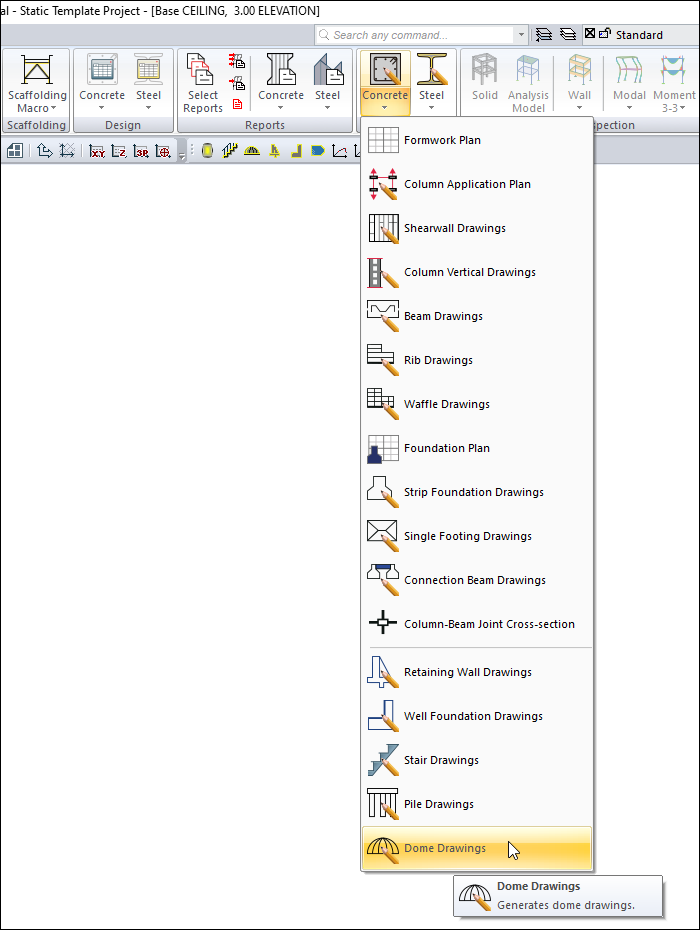Click the crossed axis grid toolbar icon
This screenshot has height=930, width=700.
click(66, 151)
